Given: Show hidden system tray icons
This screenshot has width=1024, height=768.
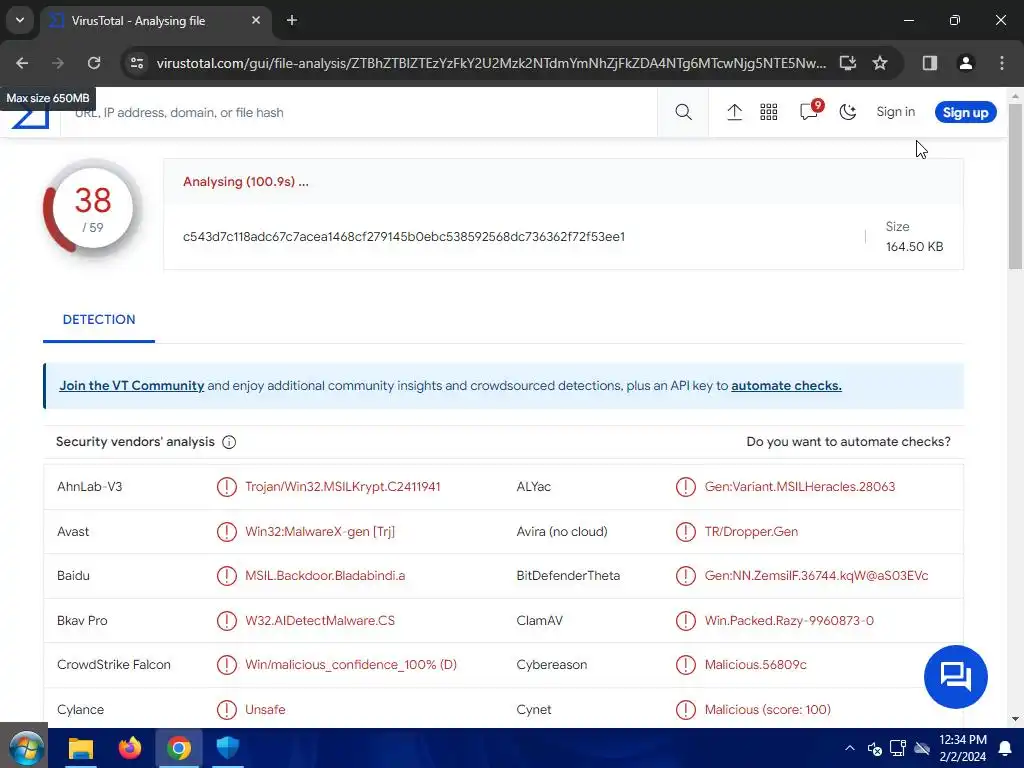Looking at the screenshot, I should [x=850, y=748].
